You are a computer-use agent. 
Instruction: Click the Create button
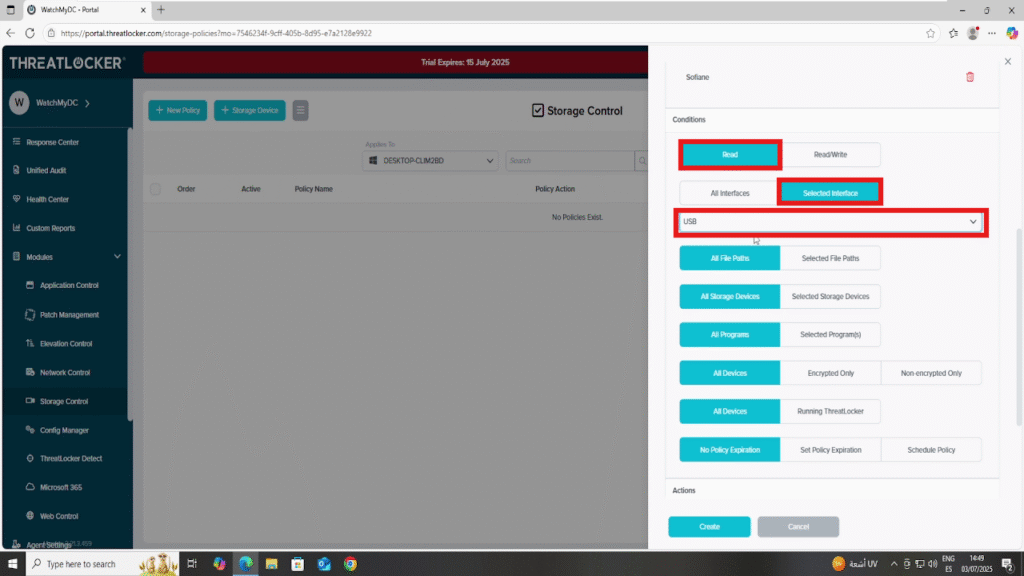(709, 527)
